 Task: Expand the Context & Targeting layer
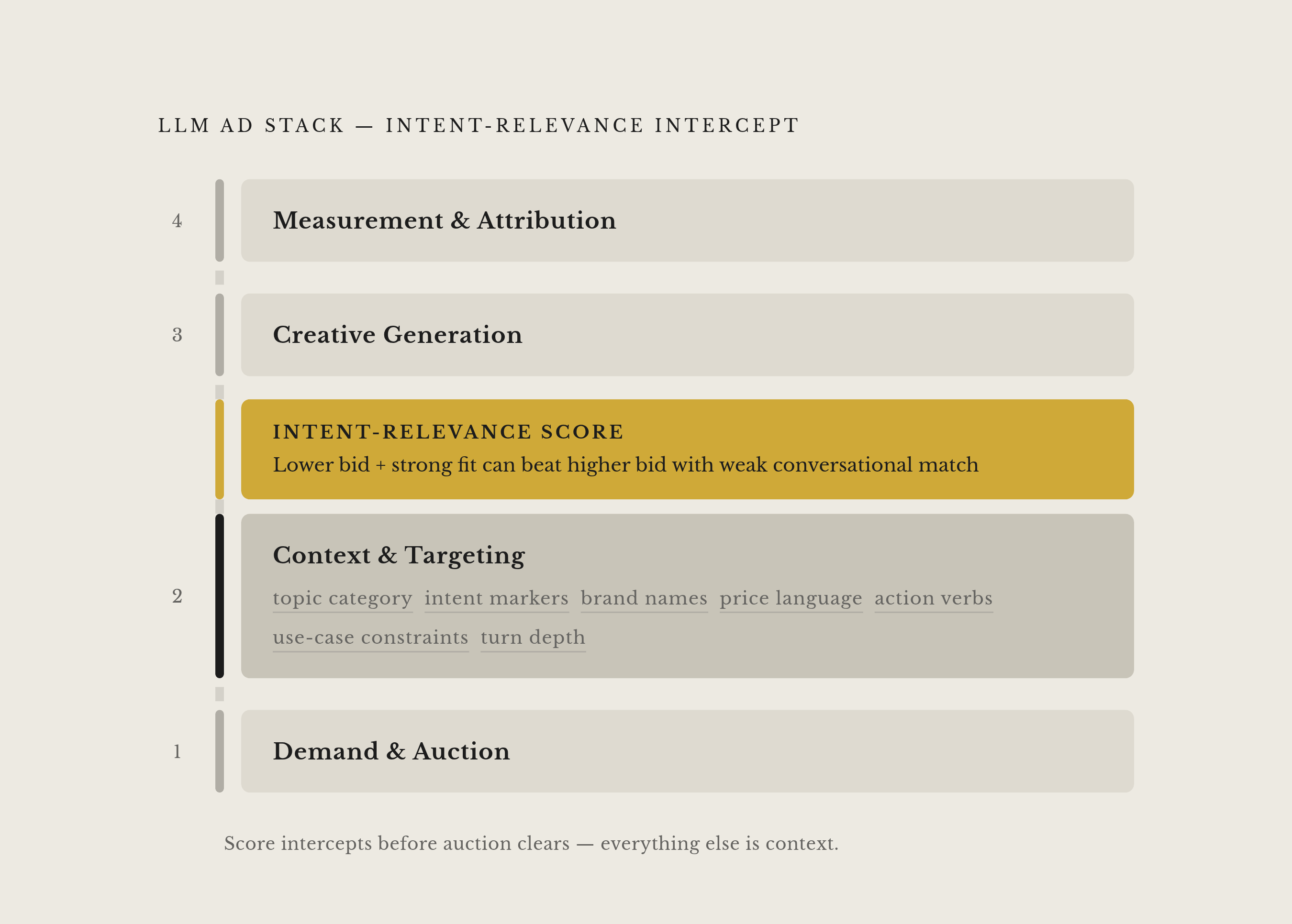pos(687,596)
